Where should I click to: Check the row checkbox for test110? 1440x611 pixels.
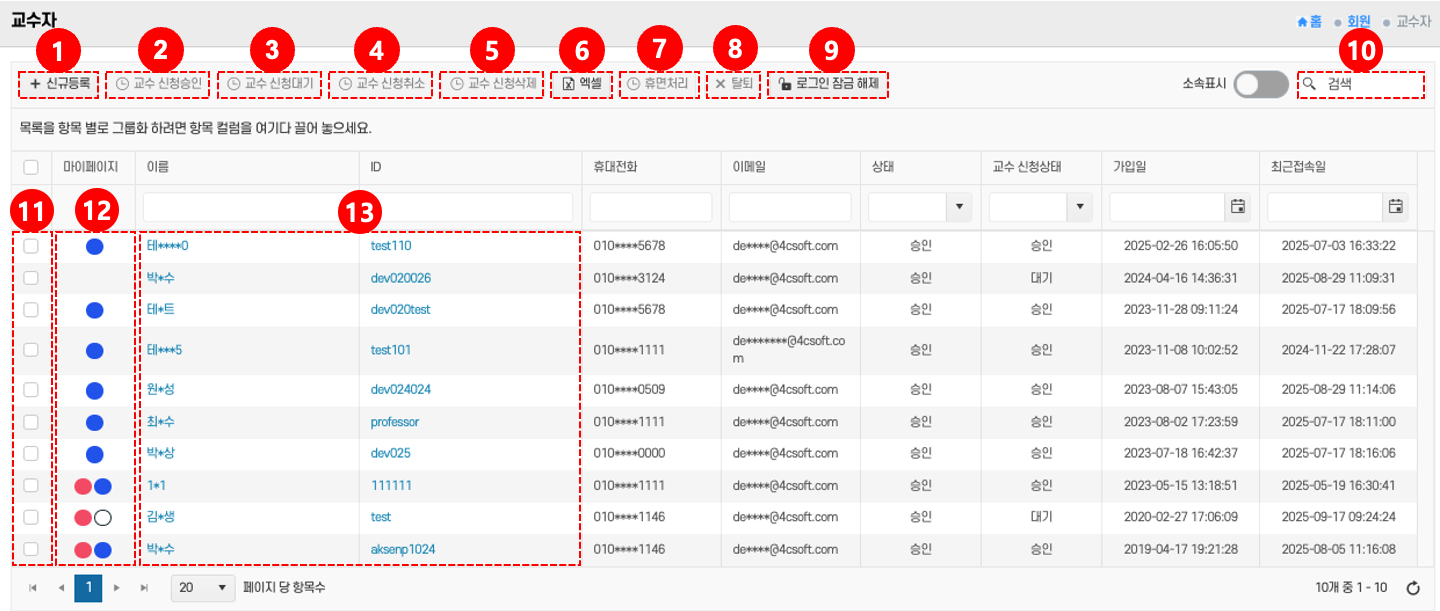[x=31, y=245]
